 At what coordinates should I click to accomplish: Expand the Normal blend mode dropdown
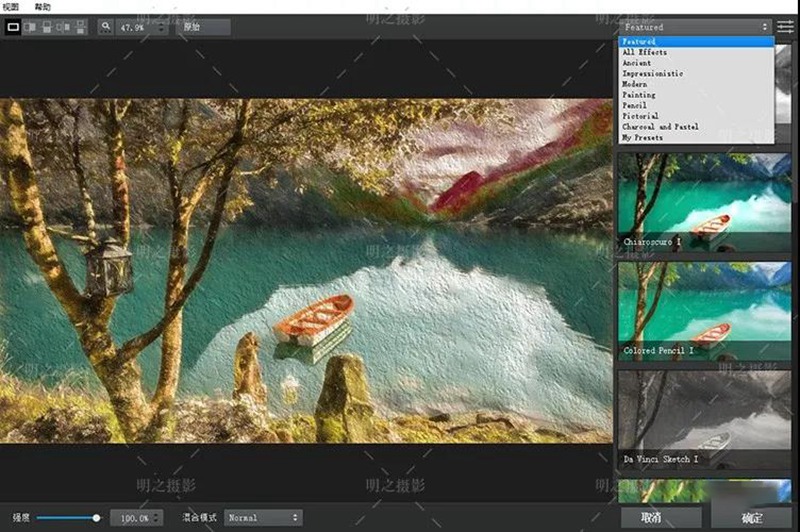point(263,517)
